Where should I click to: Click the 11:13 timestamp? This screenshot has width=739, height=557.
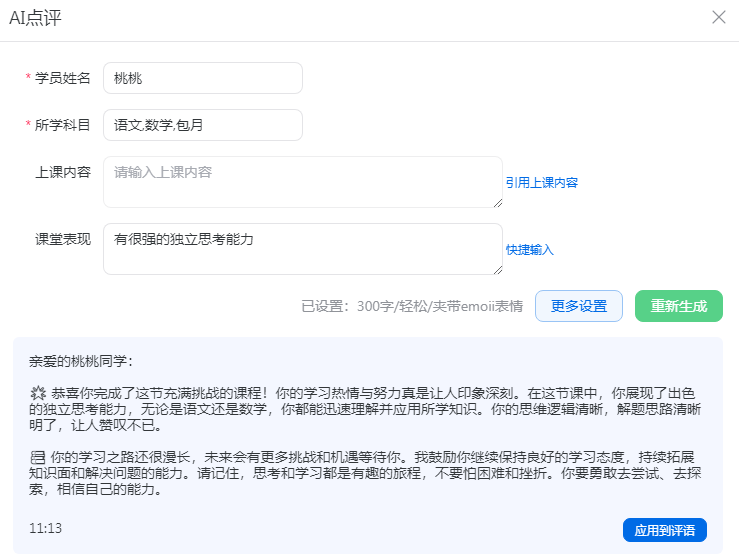pos(45,528)
